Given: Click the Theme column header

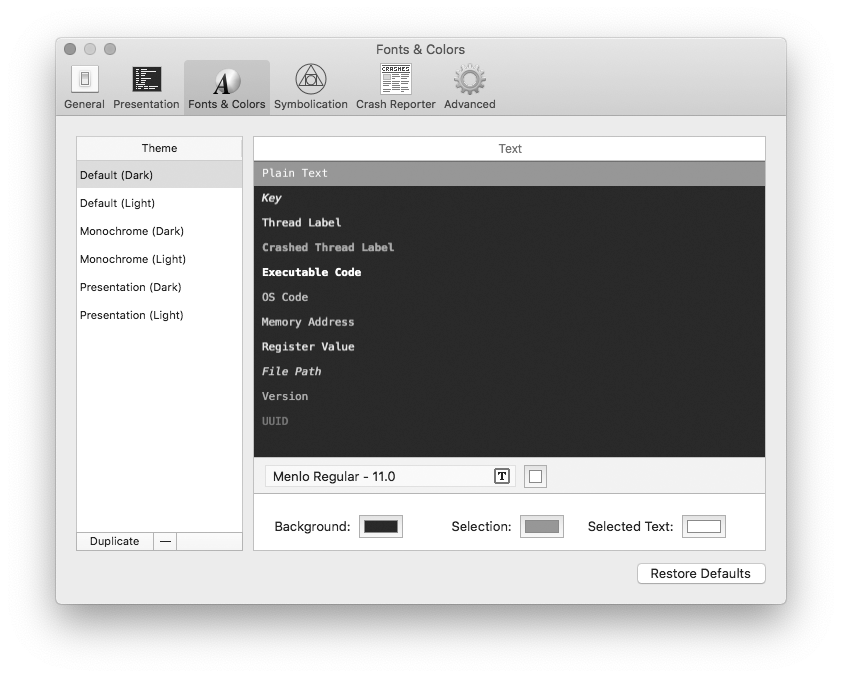Looking at the screenshot, I should [159, 148].
